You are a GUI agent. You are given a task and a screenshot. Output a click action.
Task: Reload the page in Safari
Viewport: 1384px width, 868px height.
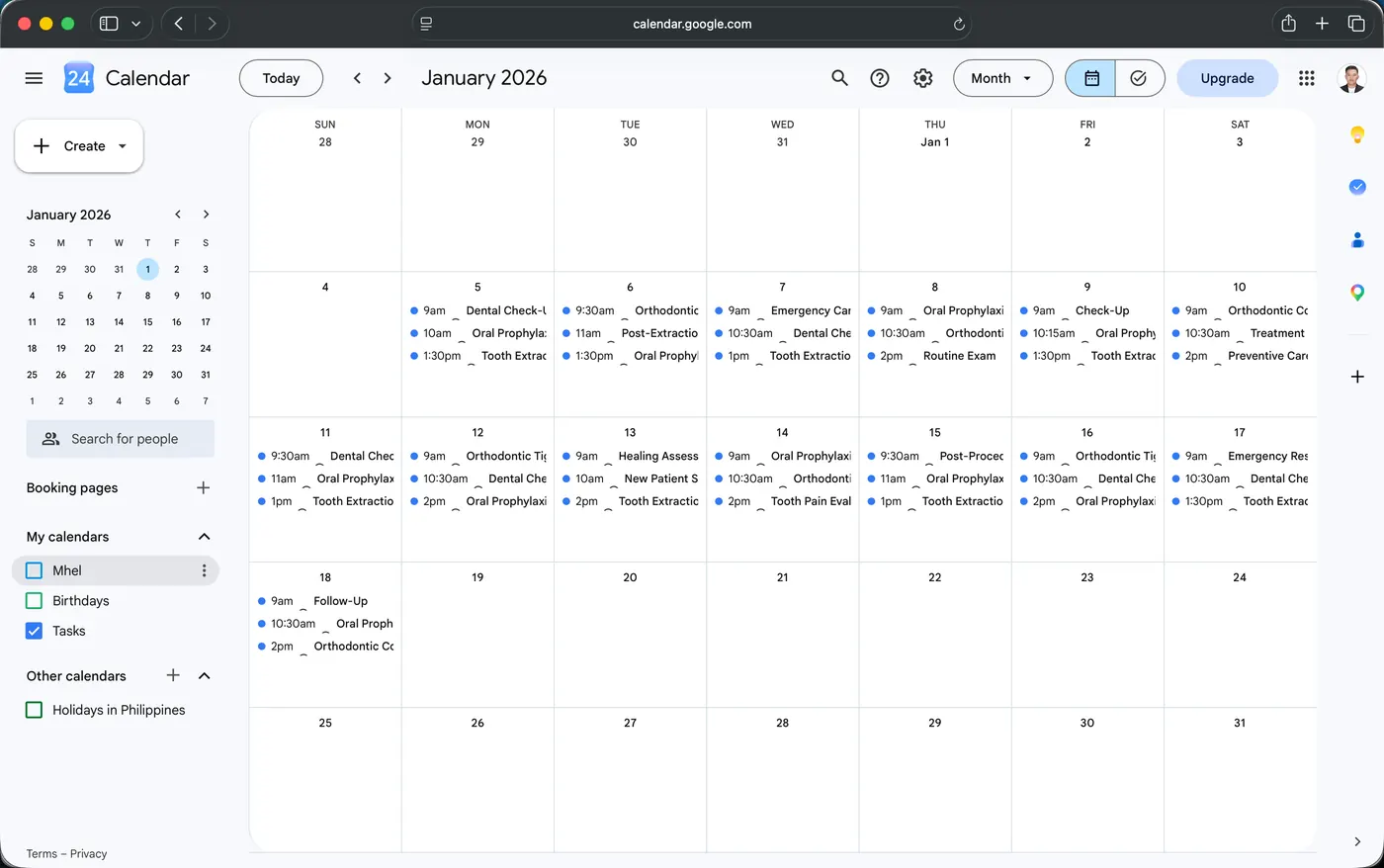tap(958, 24)
